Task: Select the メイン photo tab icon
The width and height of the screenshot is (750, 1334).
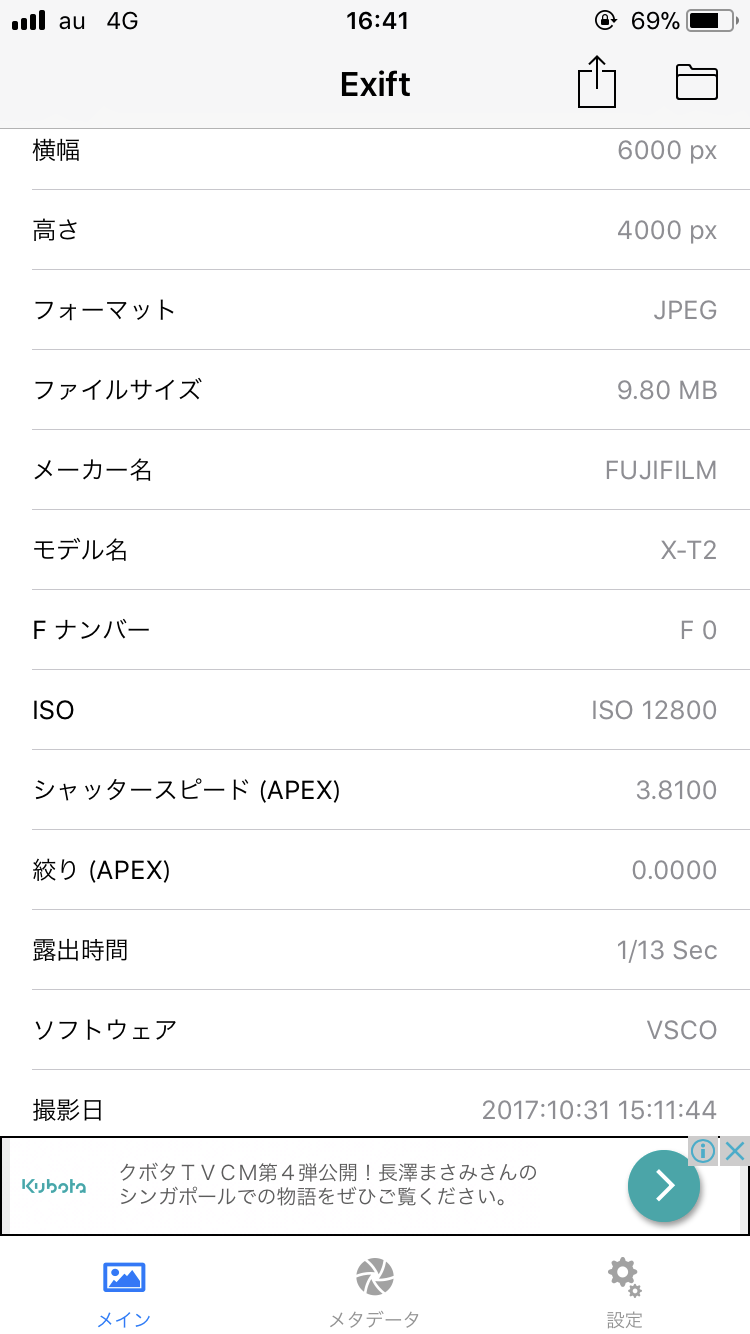Action: (x=124, y=1277)
